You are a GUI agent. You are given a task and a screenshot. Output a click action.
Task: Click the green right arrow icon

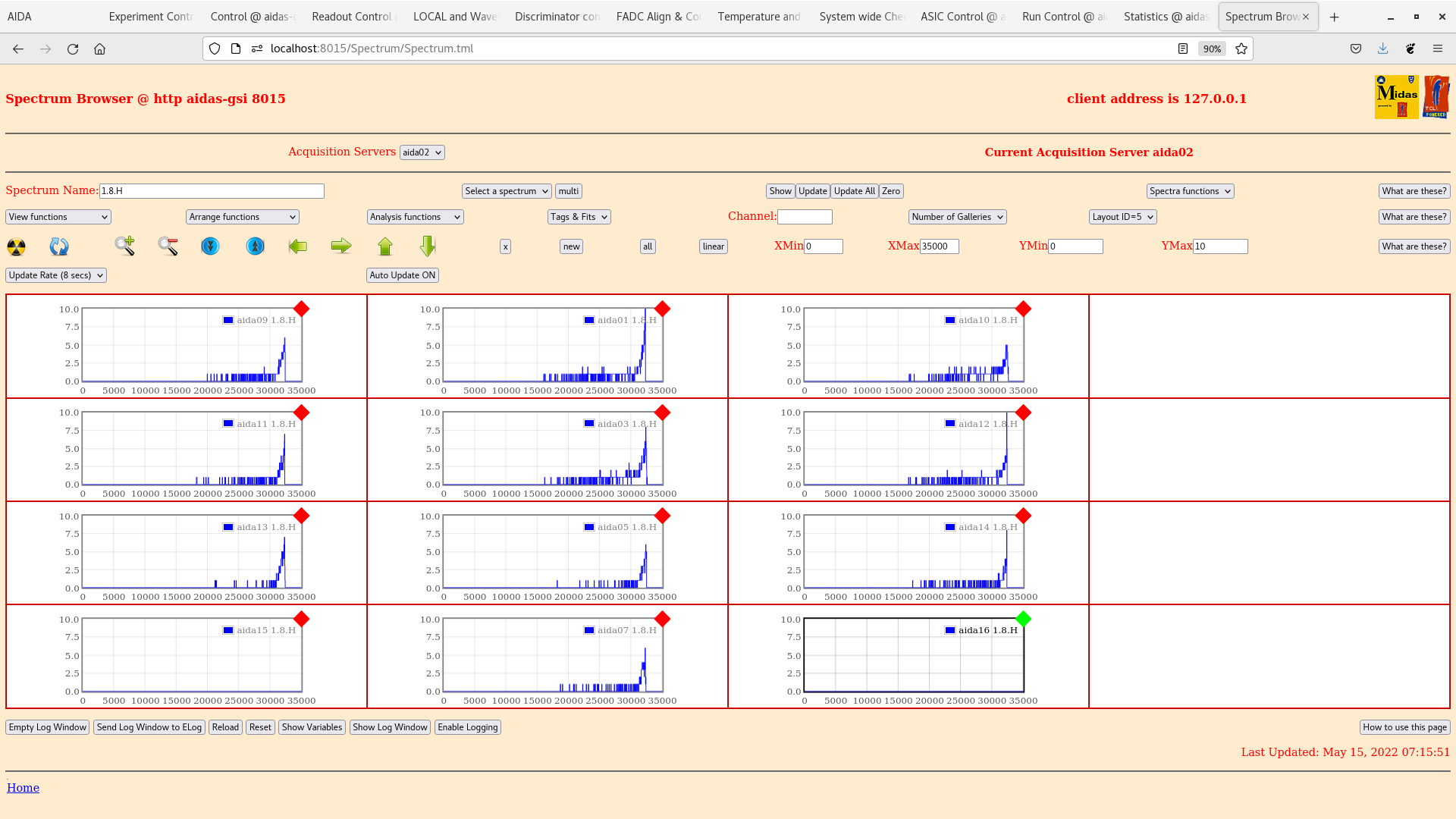tap(341, 246)
